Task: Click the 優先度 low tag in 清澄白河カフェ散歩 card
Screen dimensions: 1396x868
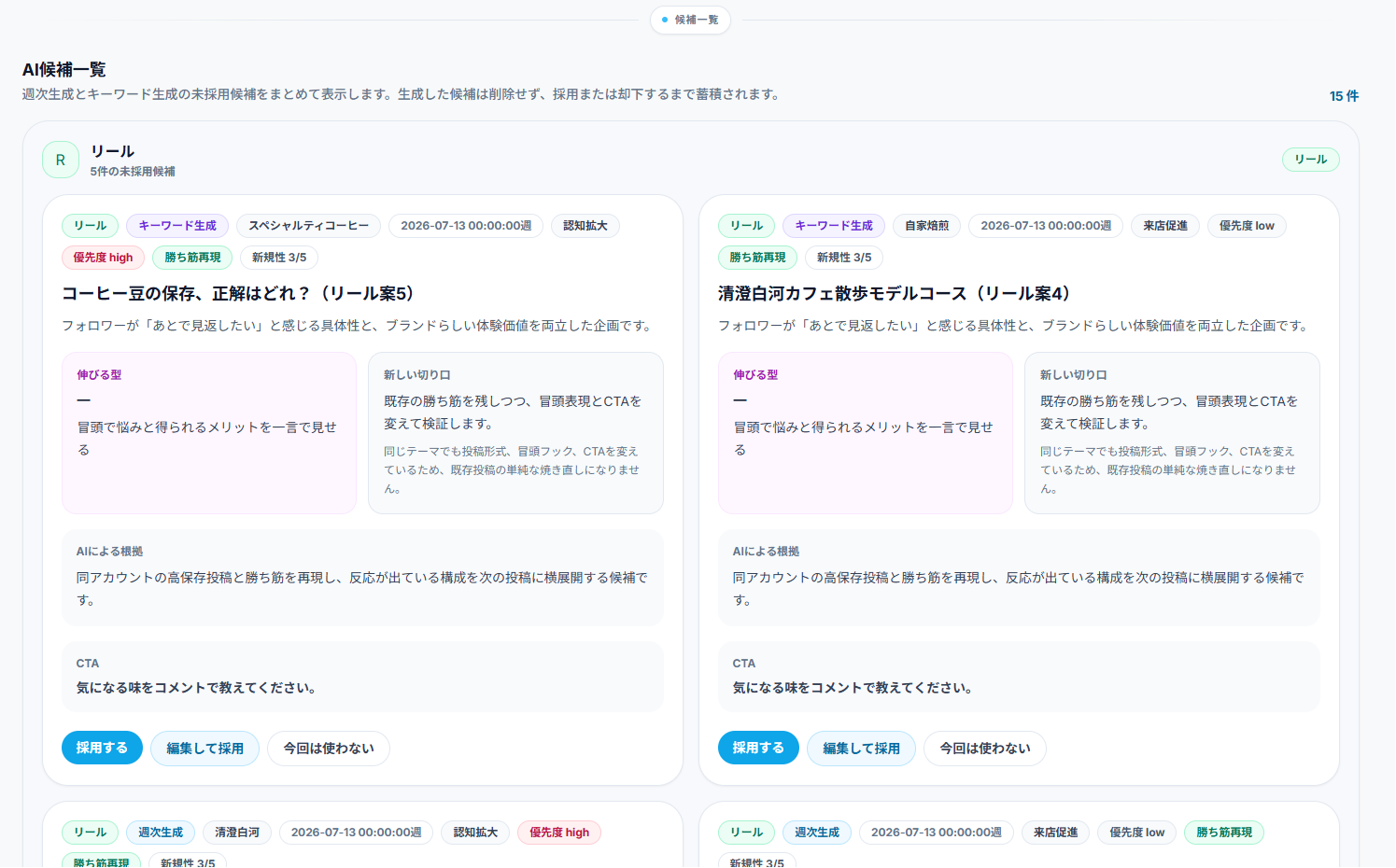Action: click(1247, 226)
